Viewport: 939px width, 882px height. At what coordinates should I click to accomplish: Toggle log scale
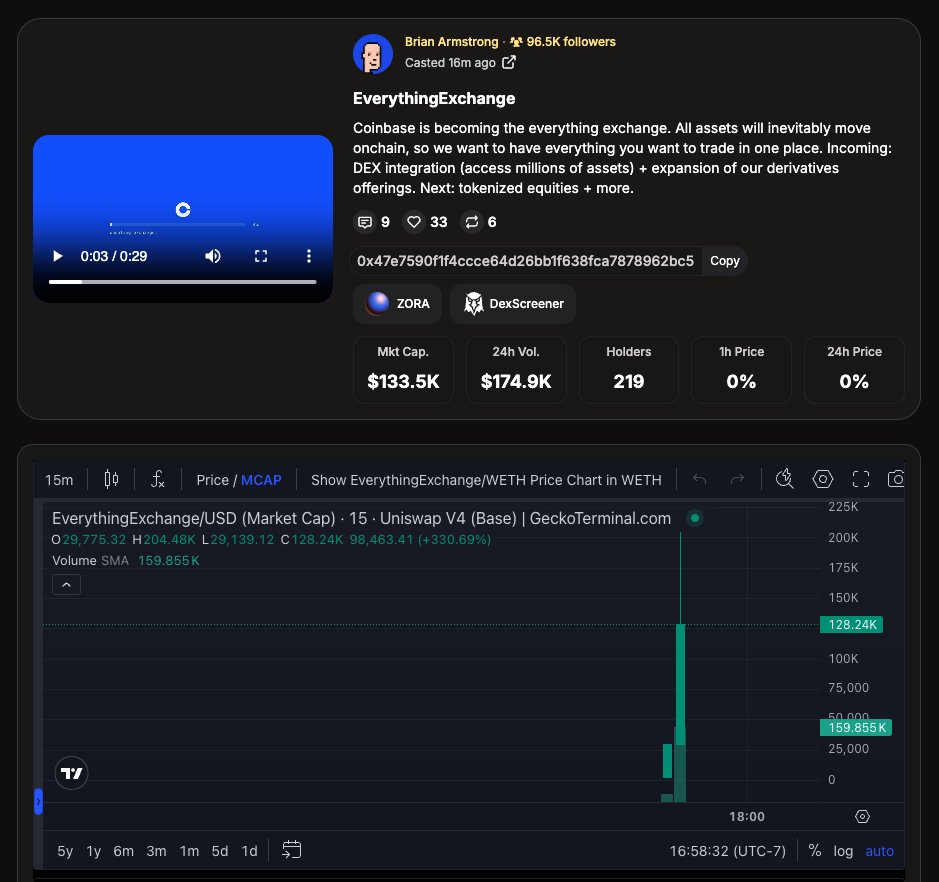[x=843, y=851]
